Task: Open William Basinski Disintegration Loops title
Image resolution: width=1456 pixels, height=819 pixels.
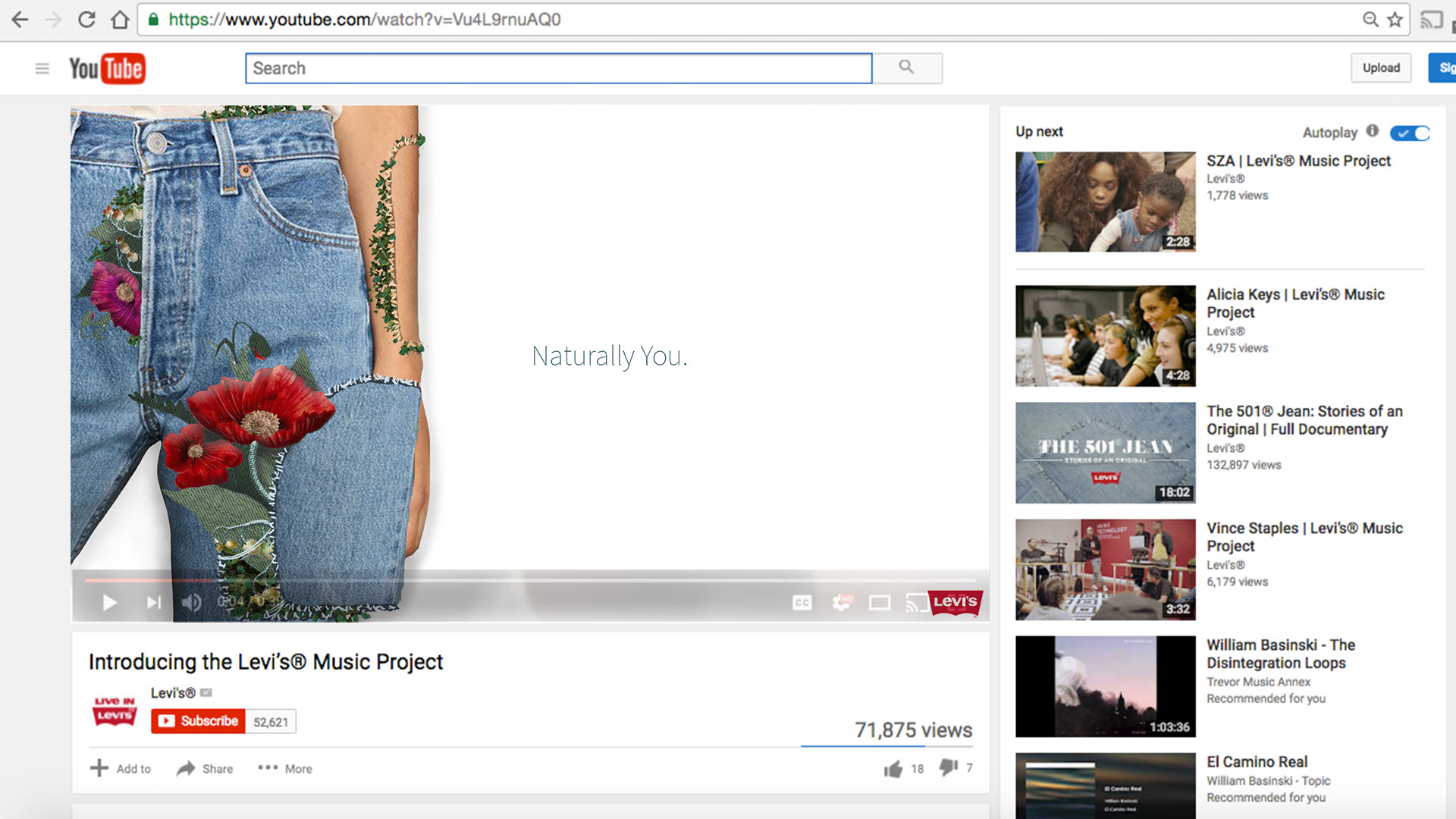Action: point(1281,654)
